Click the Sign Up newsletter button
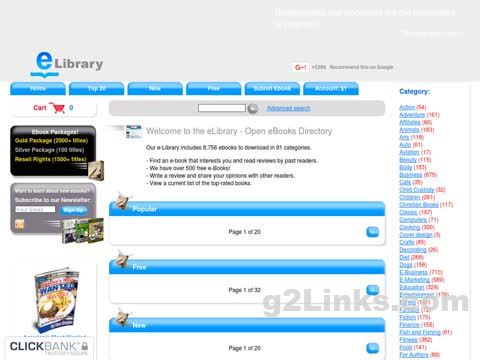 point(74,210)
